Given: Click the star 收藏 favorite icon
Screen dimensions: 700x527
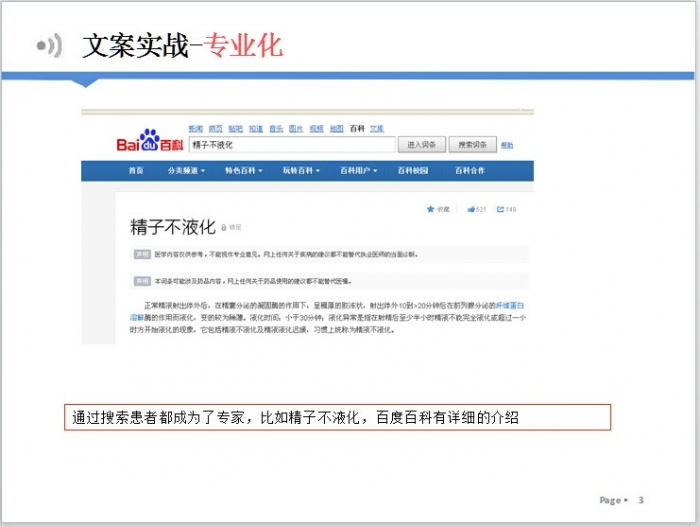Looking at the screenshot, I should pos(430,209).
